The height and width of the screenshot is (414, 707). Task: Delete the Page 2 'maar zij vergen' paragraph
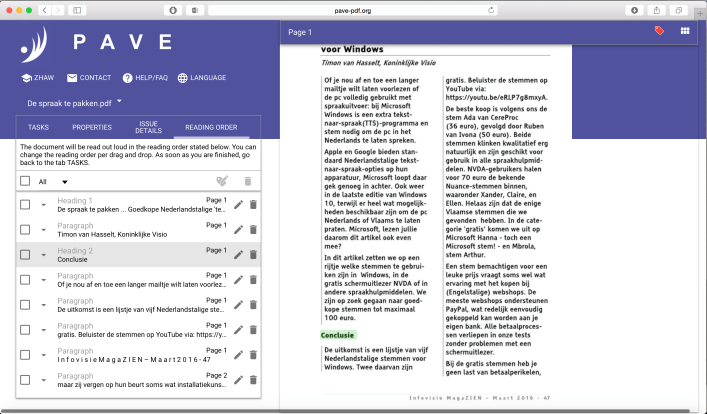(x=253, y=380)
